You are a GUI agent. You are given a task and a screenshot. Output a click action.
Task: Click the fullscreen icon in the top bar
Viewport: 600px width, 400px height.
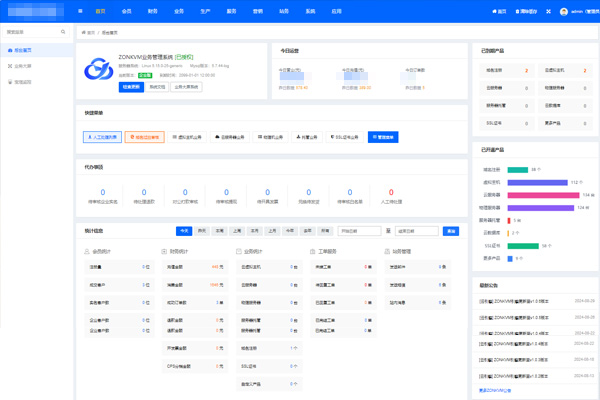[x=549, y=11]
